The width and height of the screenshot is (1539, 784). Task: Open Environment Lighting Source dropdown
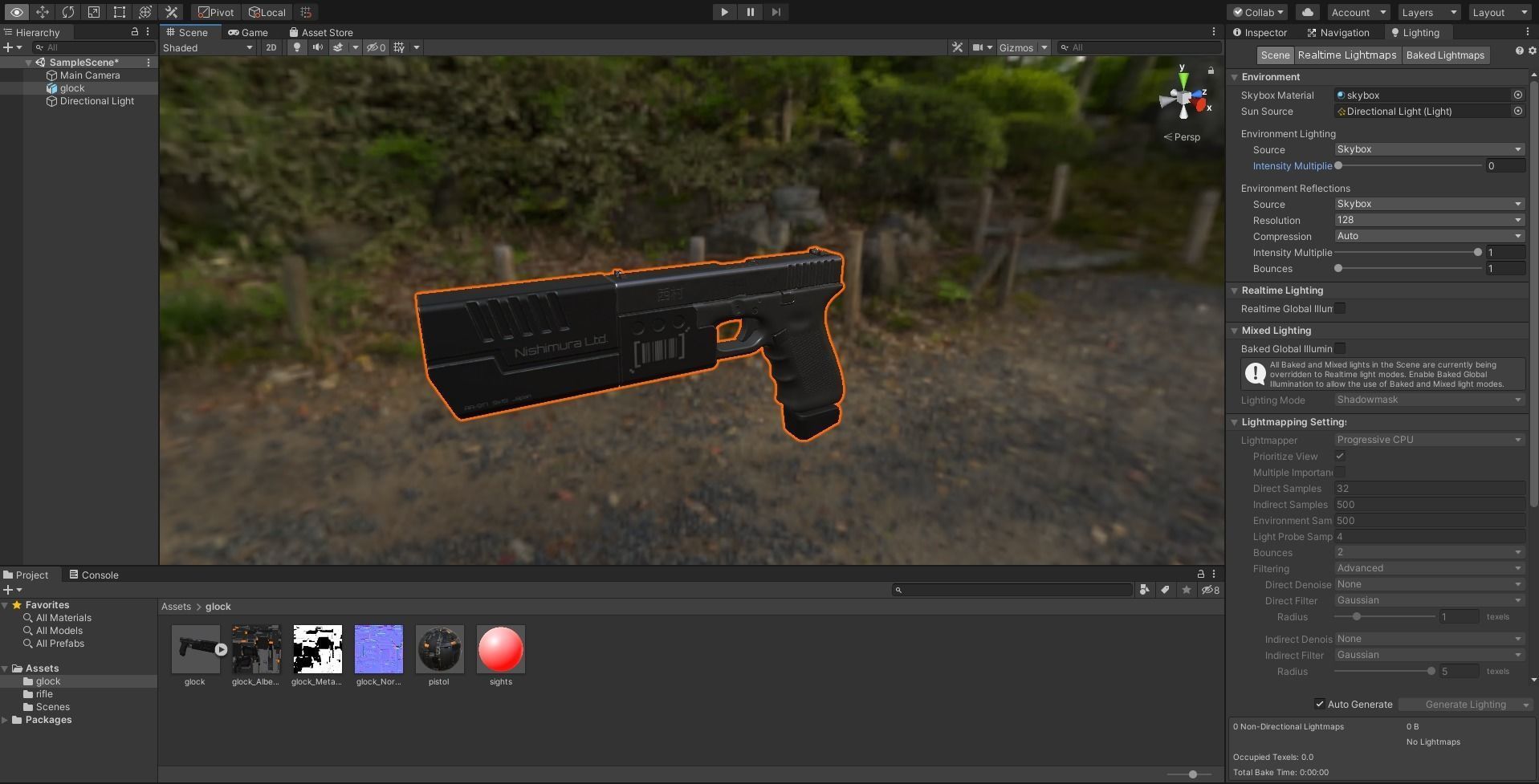[1429, 149]
